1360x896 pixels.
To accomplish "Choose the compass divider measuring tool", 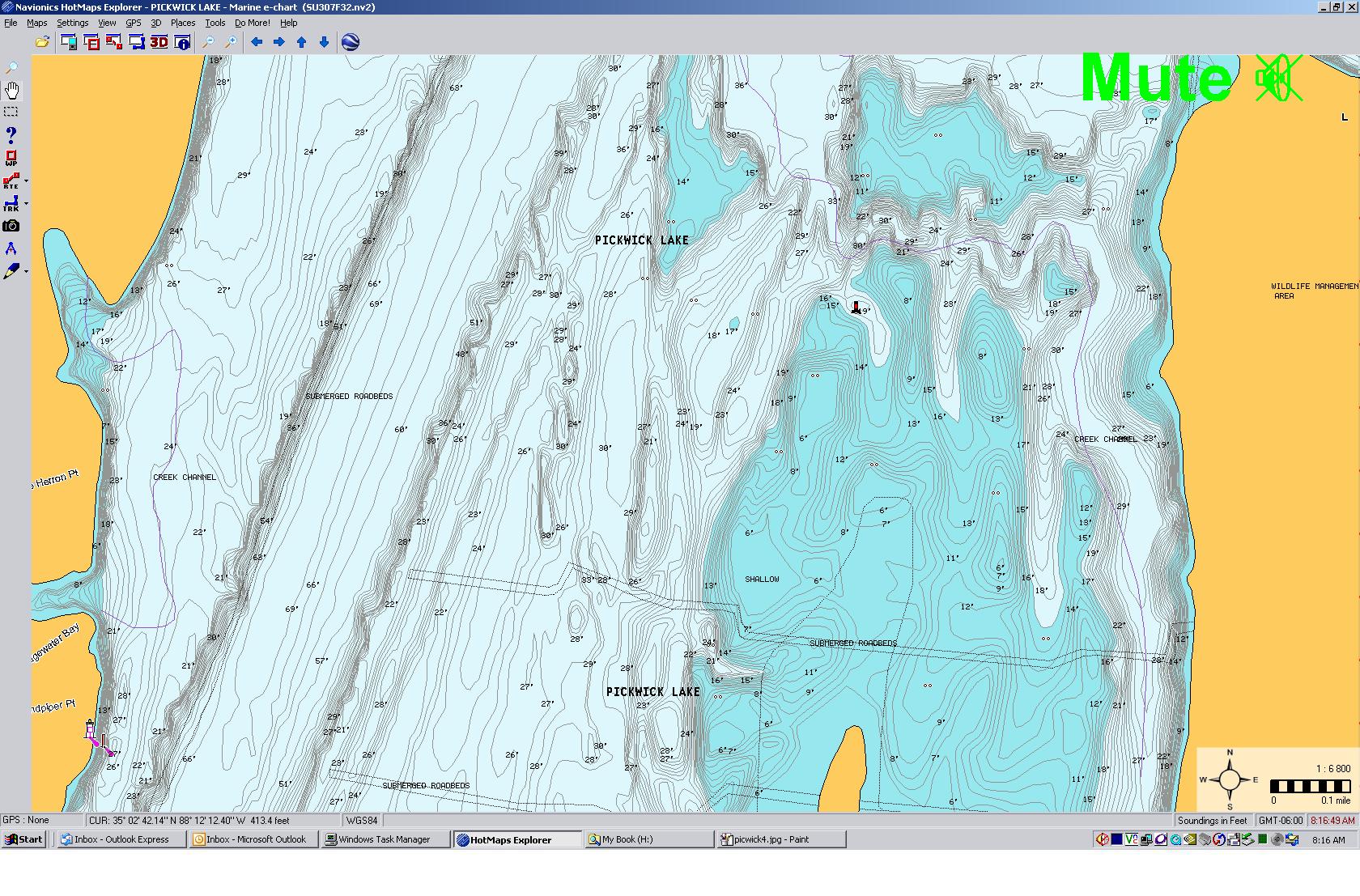I will [11, 248].
